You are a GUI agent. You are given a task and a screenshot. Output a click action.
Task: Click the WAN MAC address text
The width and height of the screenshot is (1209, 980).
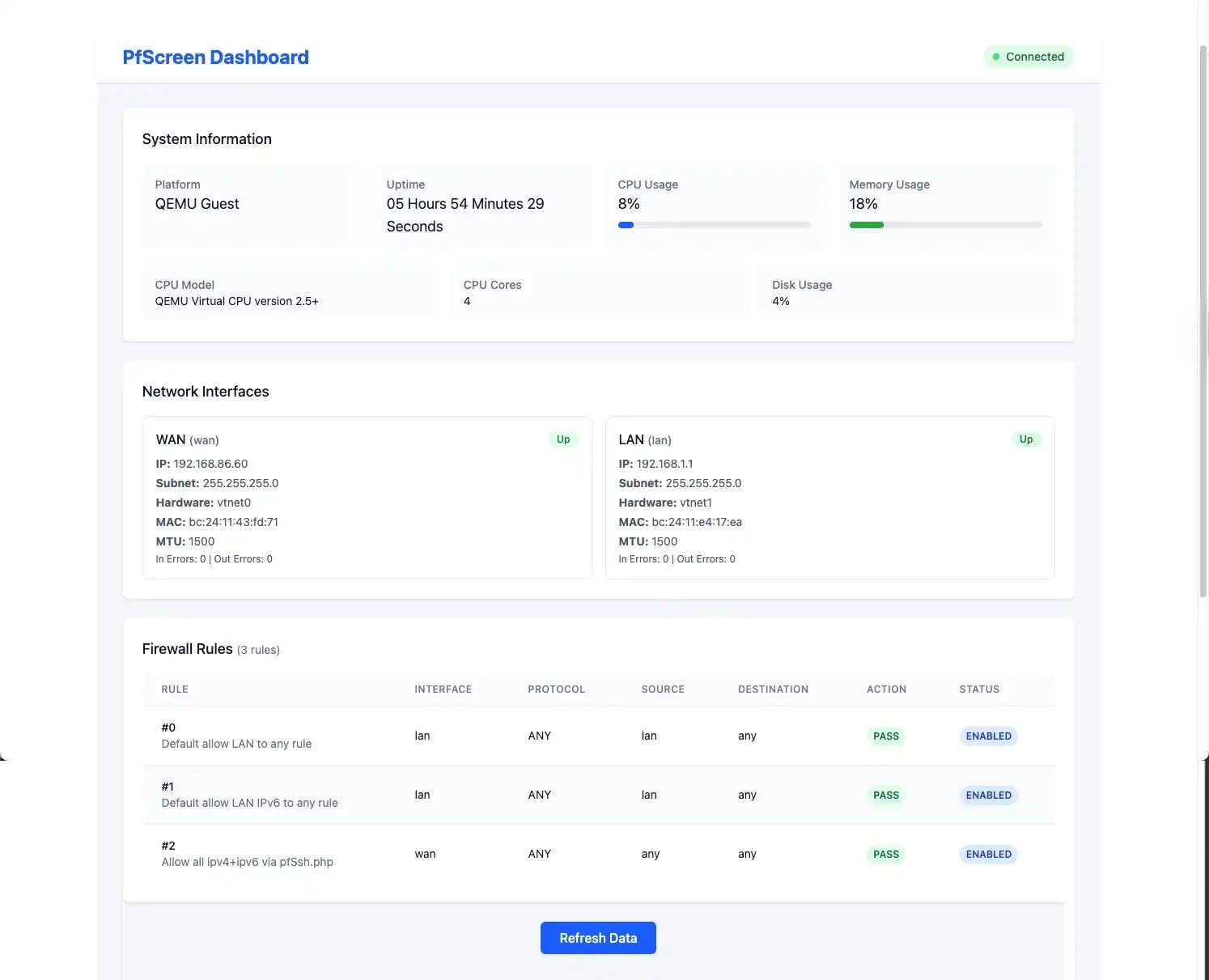click(233, 522)
